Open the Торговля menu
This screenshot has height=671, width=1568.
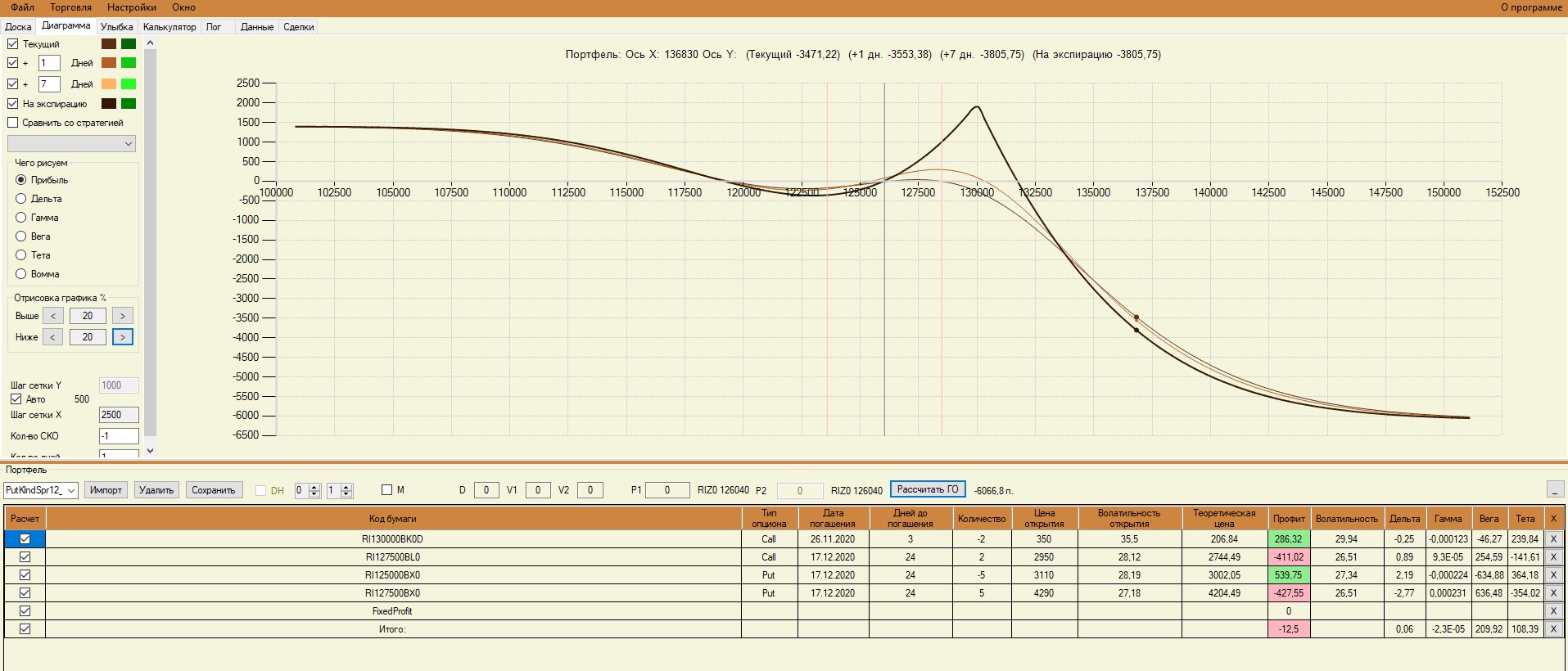(70, 7)
